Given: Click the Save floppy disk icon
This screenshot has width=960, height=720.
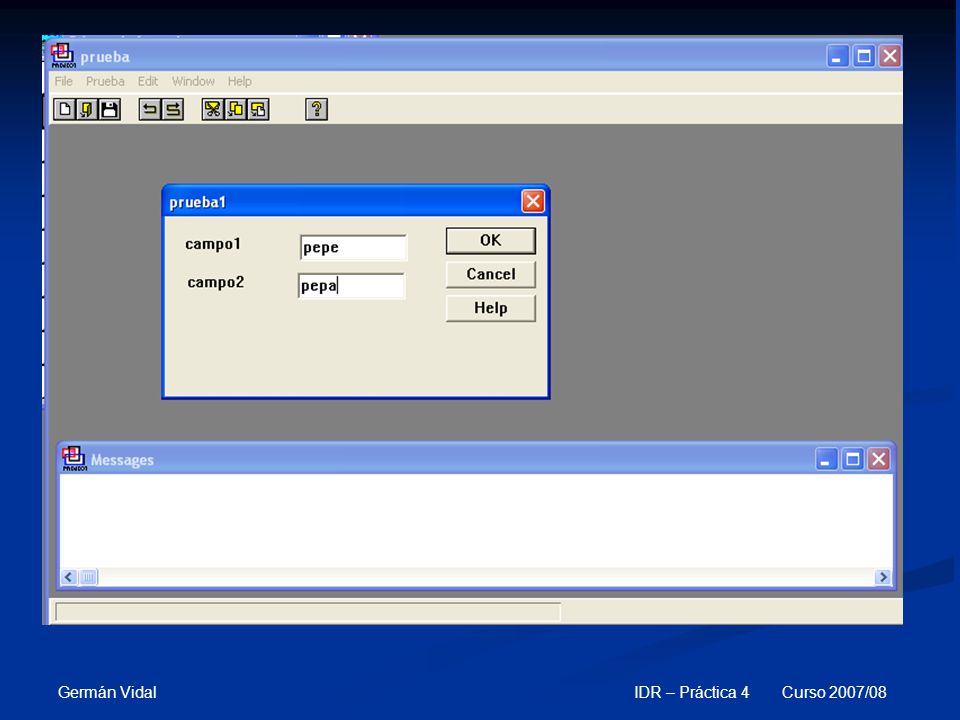Looking at the screenshot, I should tap(110, 110).
